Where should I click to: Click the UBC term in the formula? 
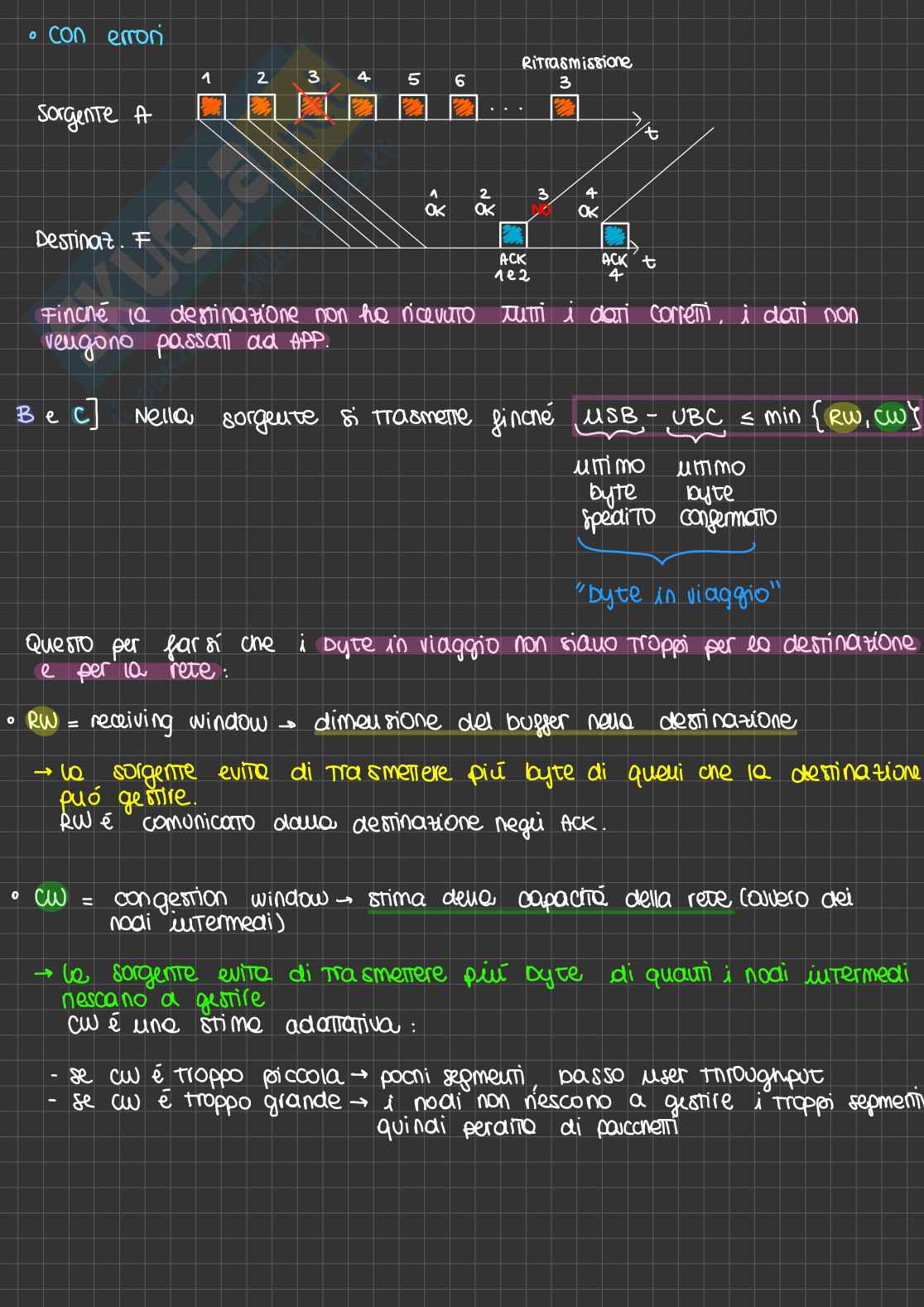coord(696,417)
